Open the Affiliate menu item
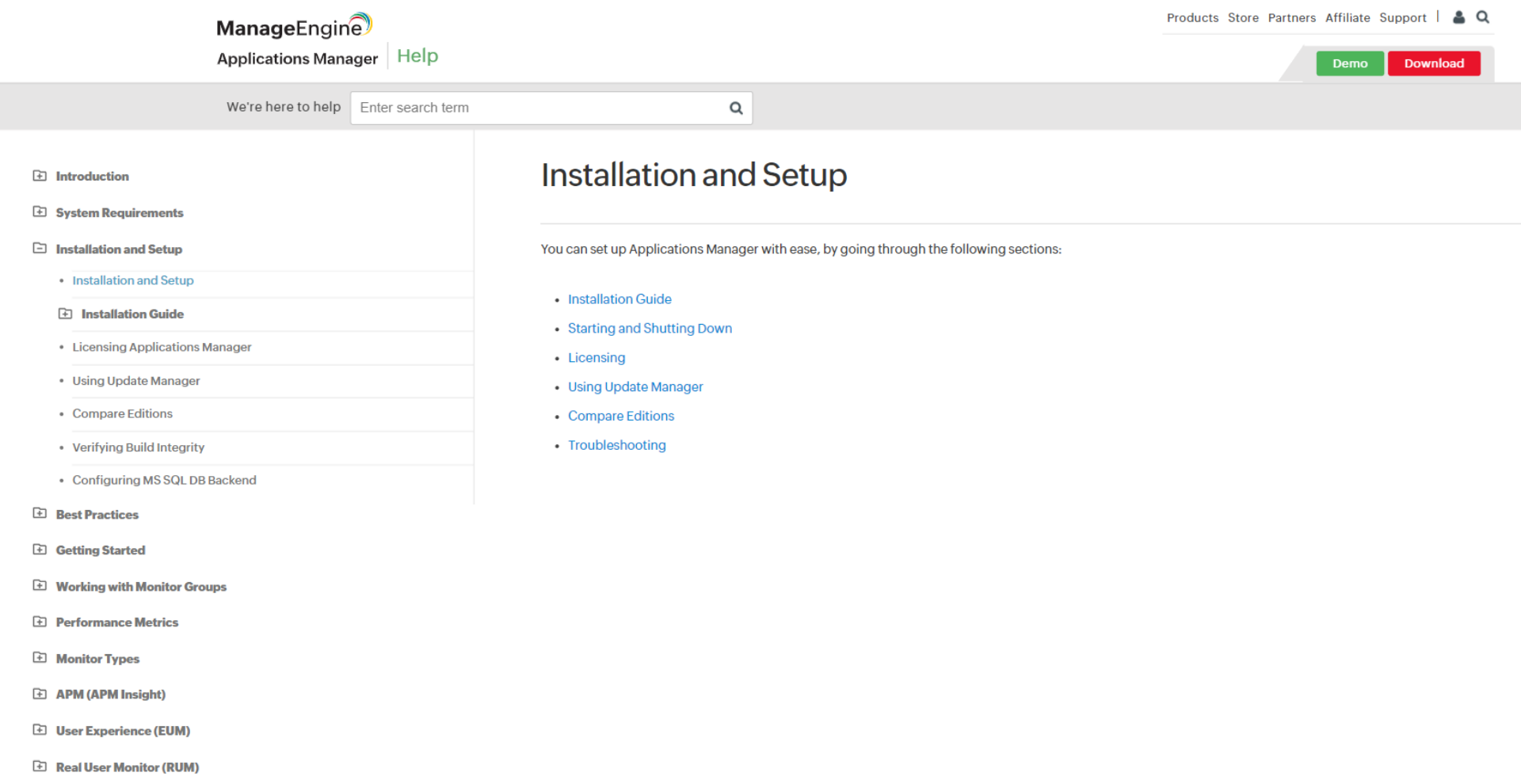The height and width of the screenshot is (784, 1521). coord(1348,17)
